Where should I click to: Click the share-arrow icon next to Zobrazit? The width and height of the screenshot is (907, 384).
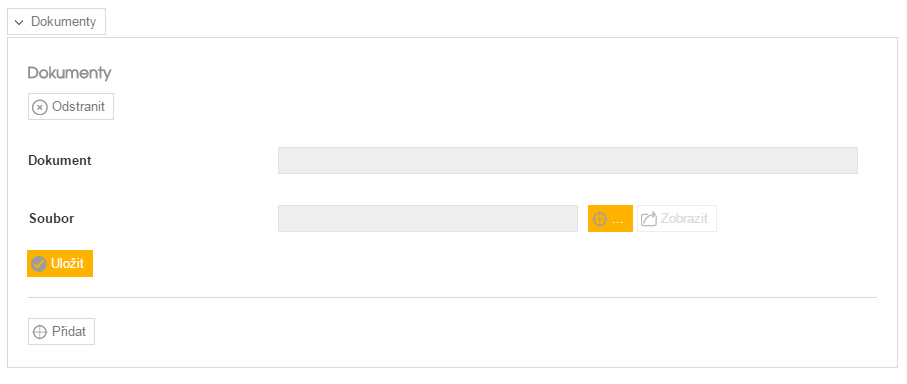click(x=649, y=219)
